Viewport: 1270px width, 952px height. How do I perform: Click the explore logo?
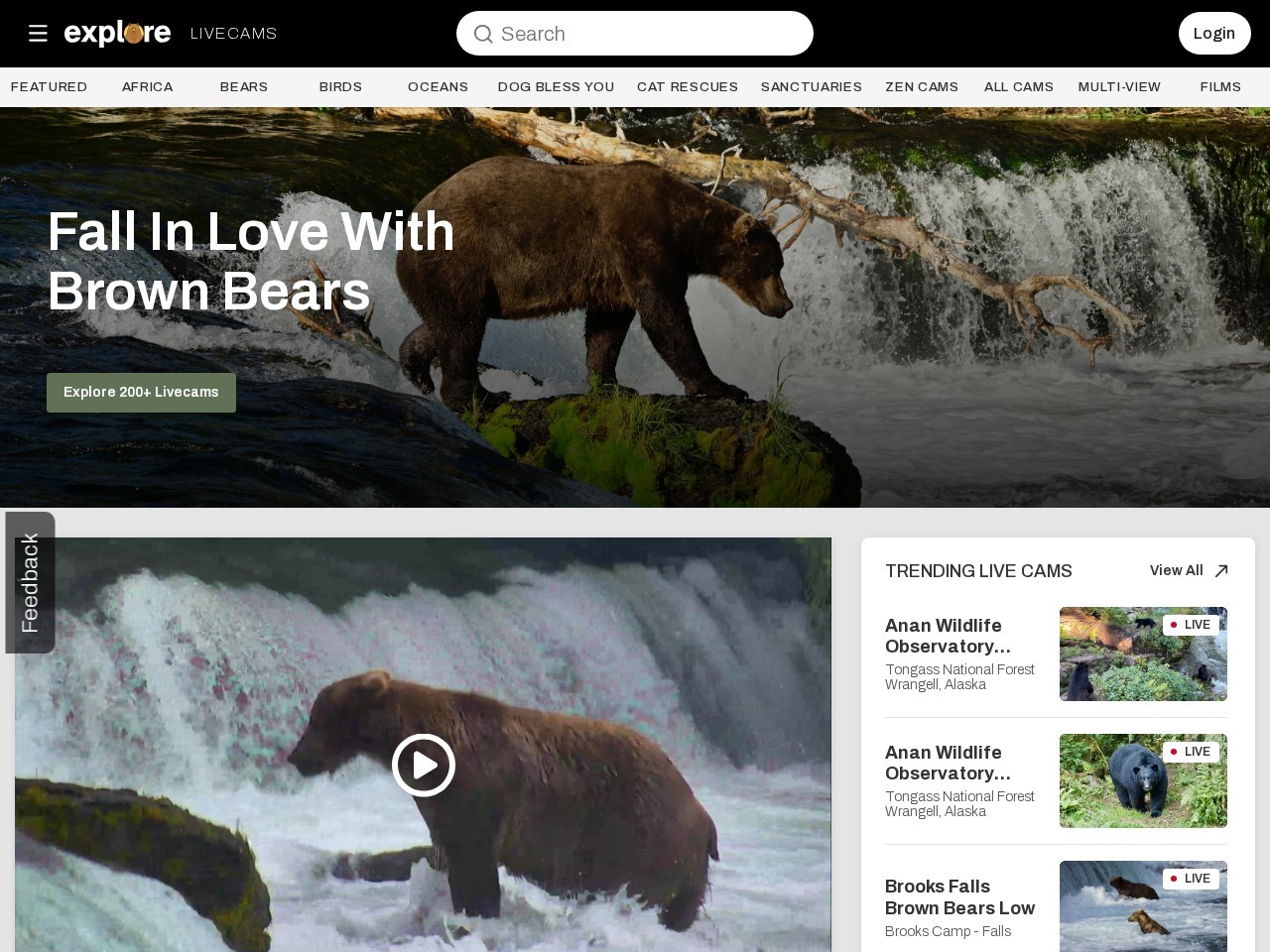point(117,34)
